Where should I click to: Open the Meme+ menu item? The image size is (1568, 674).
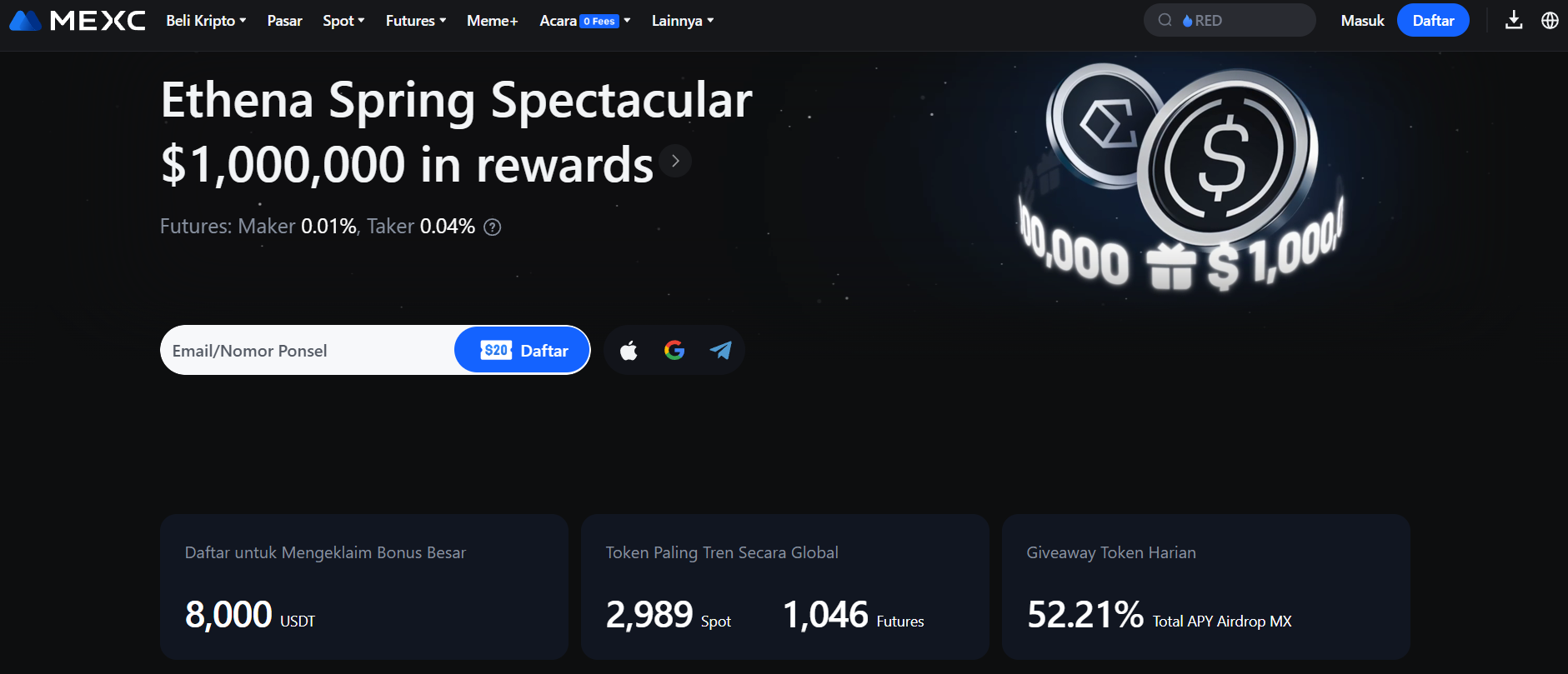[x=492, y=20]
